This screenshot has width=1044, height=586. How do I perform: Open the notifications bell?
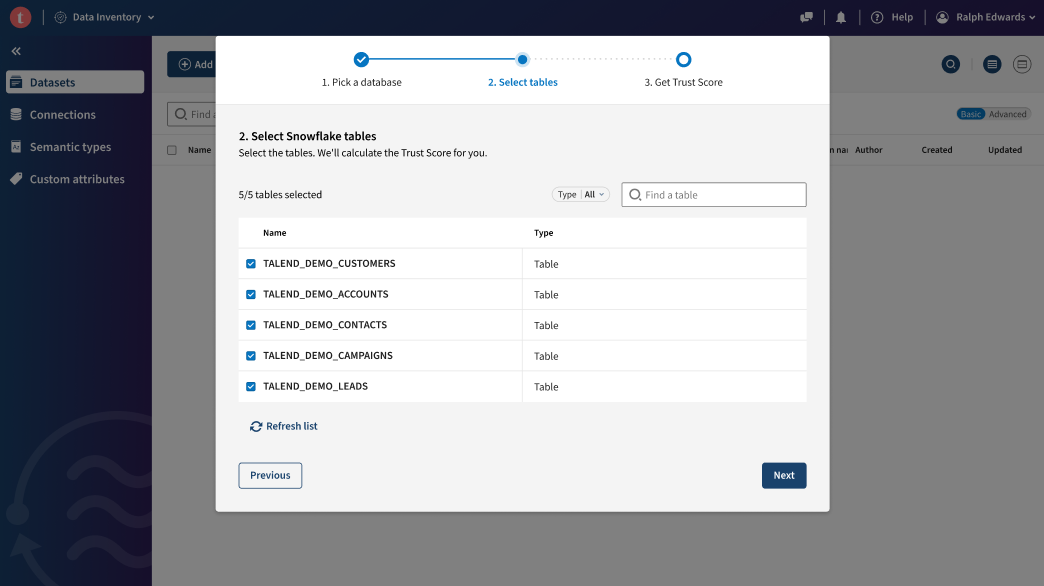coord(841,17)
